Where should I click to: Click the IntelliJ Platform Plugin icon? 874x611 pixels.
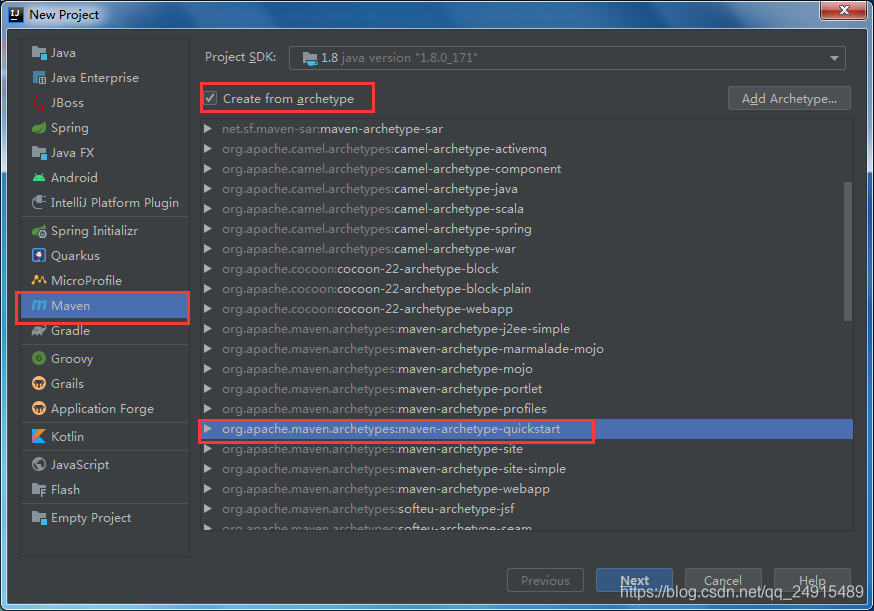tap(39, 202)
